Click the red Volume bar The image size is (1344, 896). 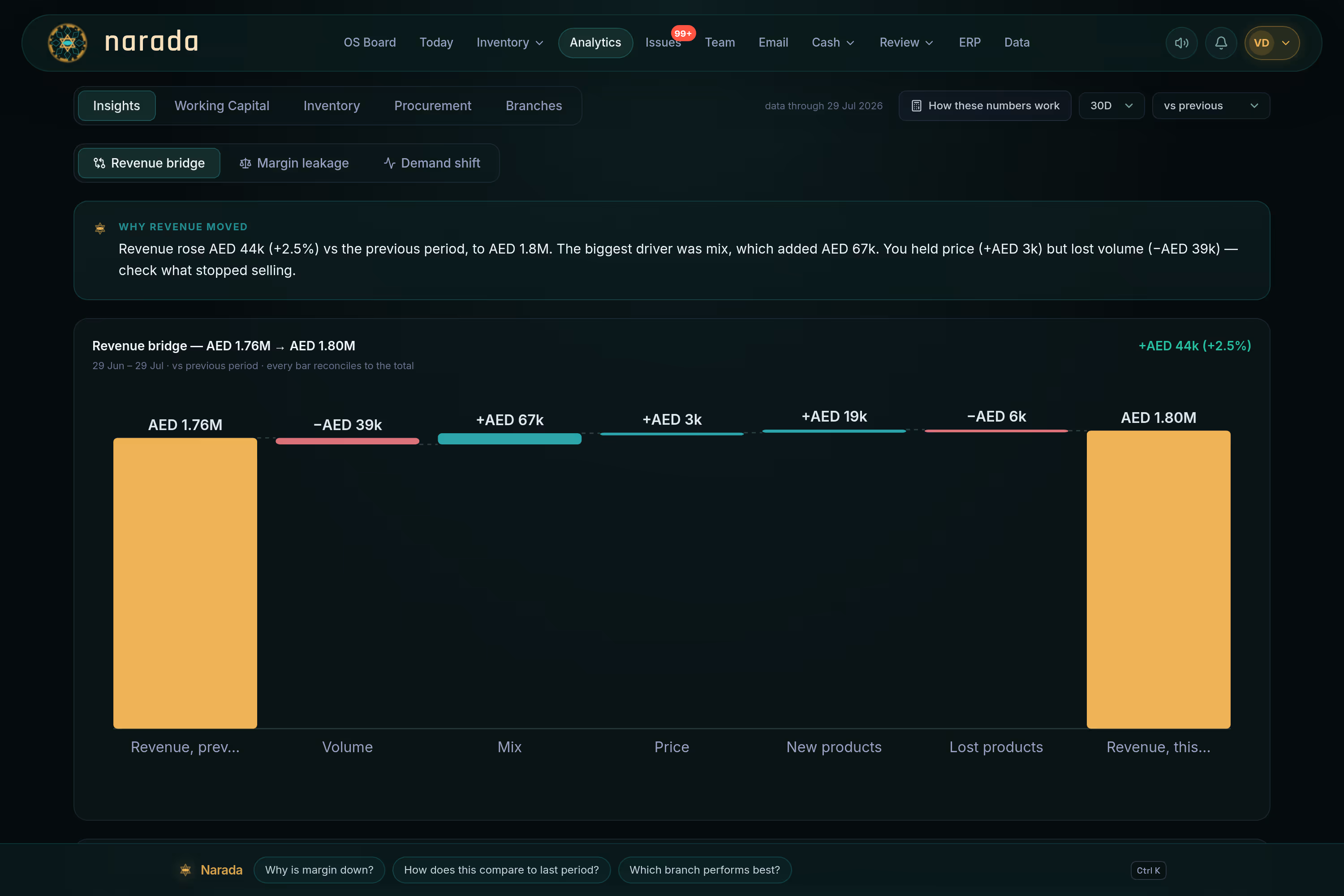[348, 441]
